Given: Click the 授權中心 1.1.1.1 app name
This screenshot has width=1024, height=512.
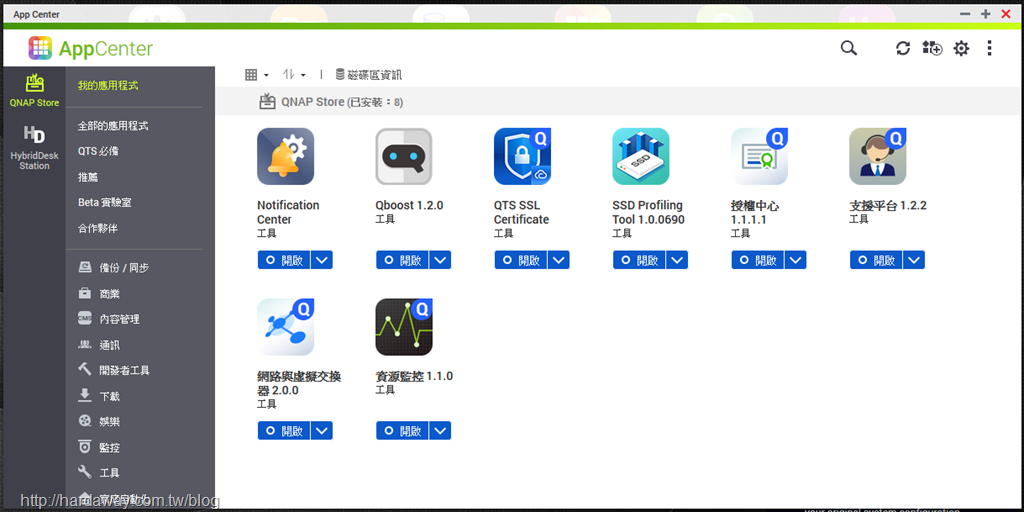Looking at the screenshot, I should click(755, 213).
